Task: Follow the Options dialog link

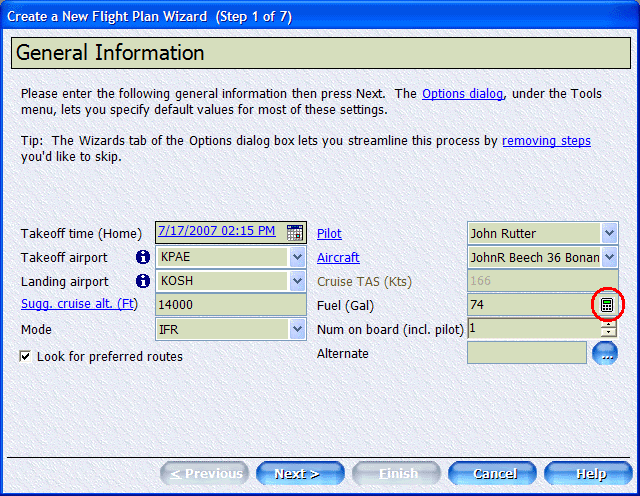Action: click(462, 93)
